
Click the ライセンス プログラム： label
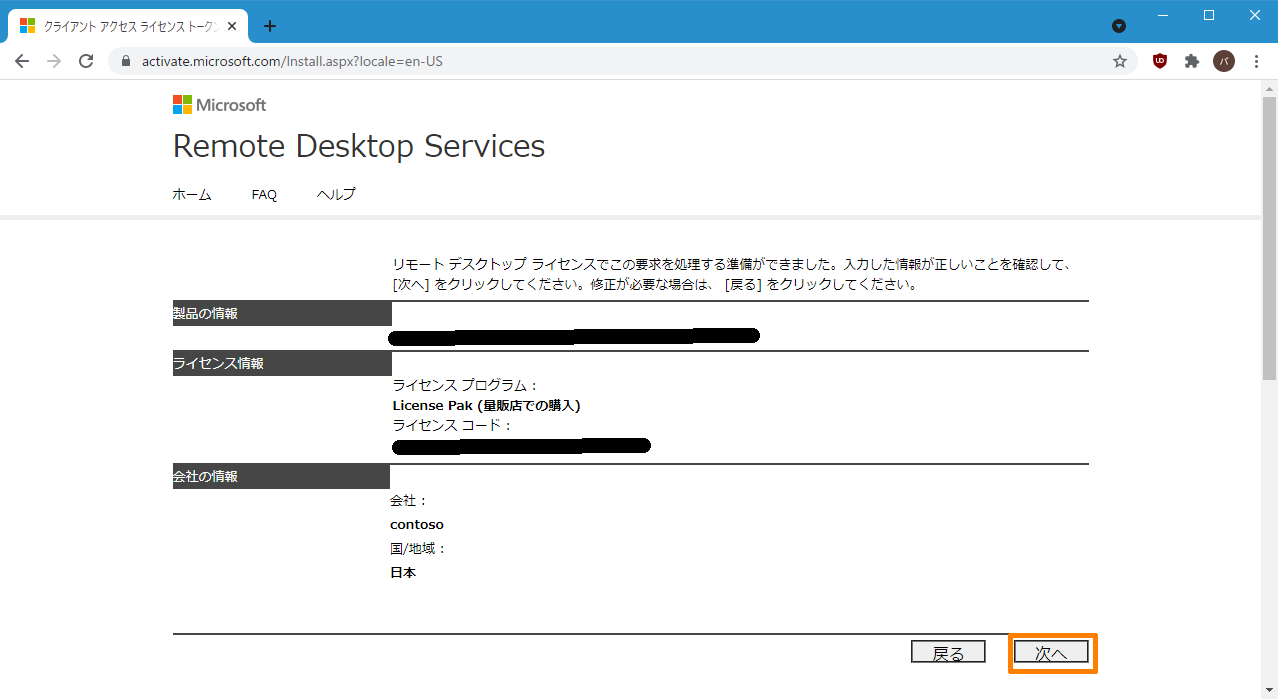[x=466, y=386]
